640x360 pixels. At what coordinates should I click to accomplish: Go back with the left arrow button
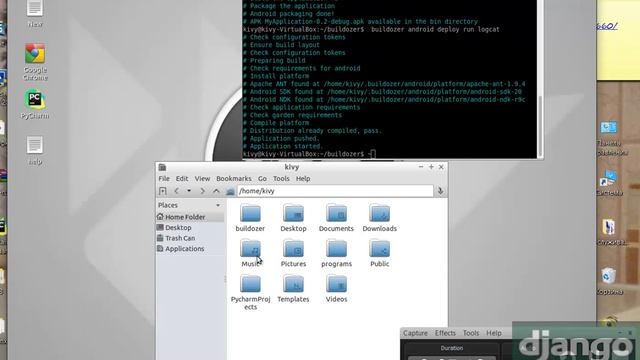pos(176,191)
